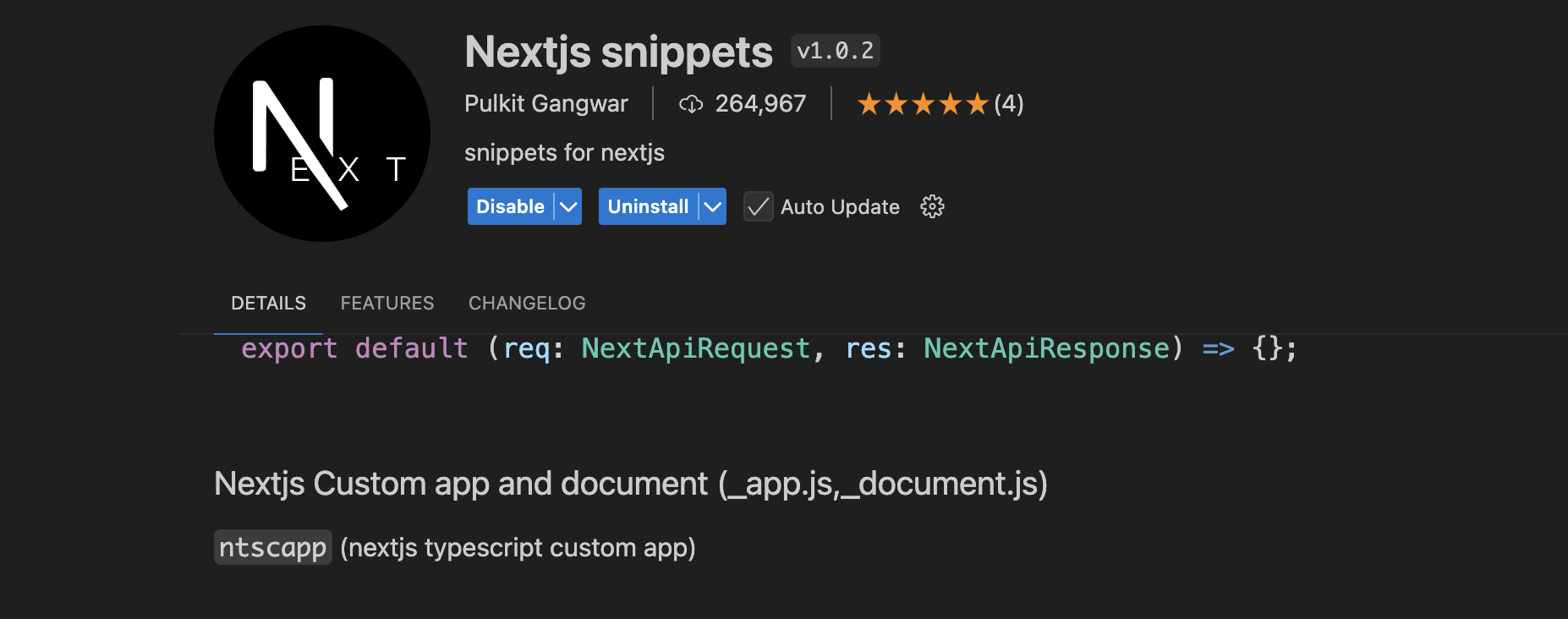
Task: Click the download cloud icon
Action: pos(691,104)
